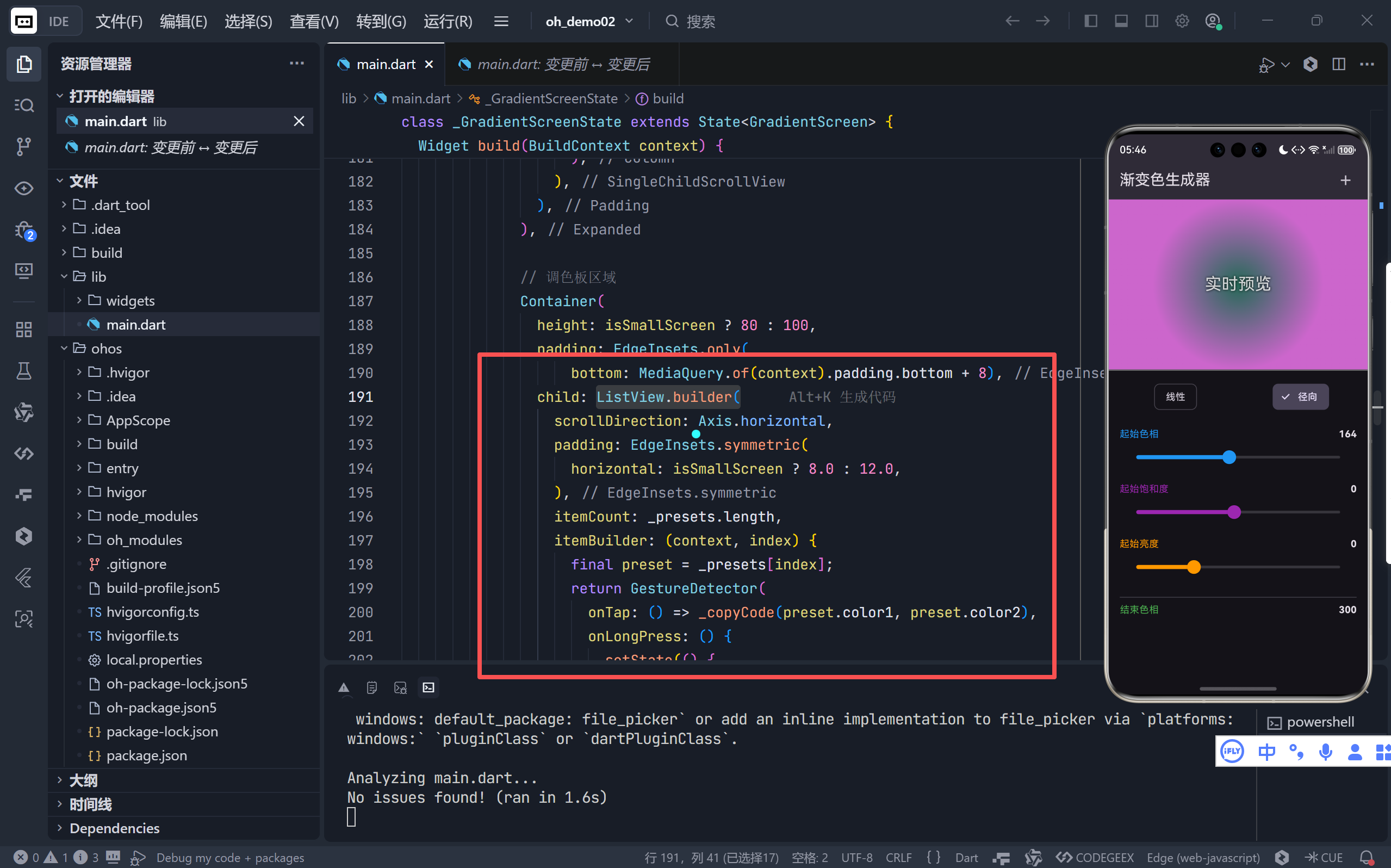
Task: Open the Testing flask icon
Action: click(23, 371)
